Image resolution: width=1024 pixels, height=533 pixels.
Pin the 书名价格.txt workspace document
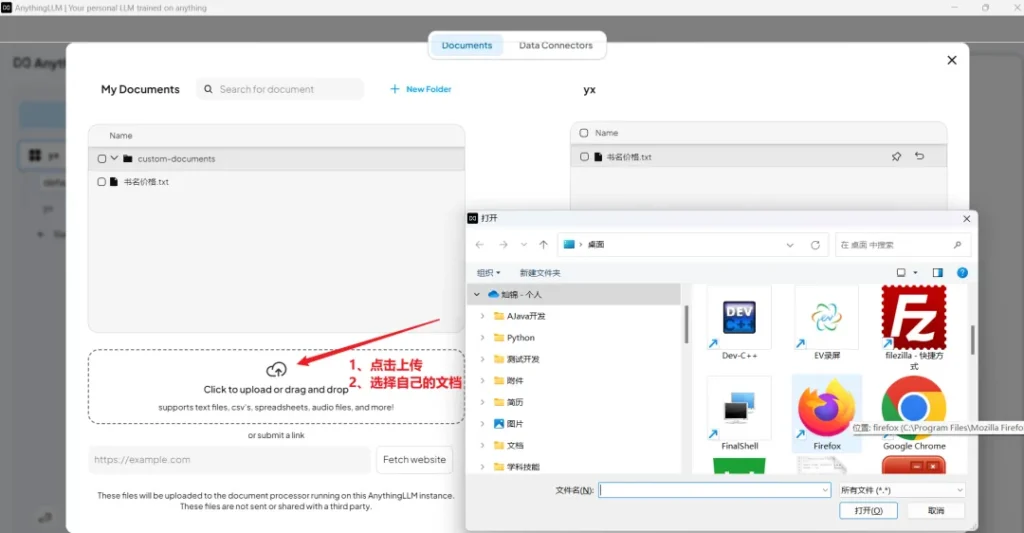896,157
